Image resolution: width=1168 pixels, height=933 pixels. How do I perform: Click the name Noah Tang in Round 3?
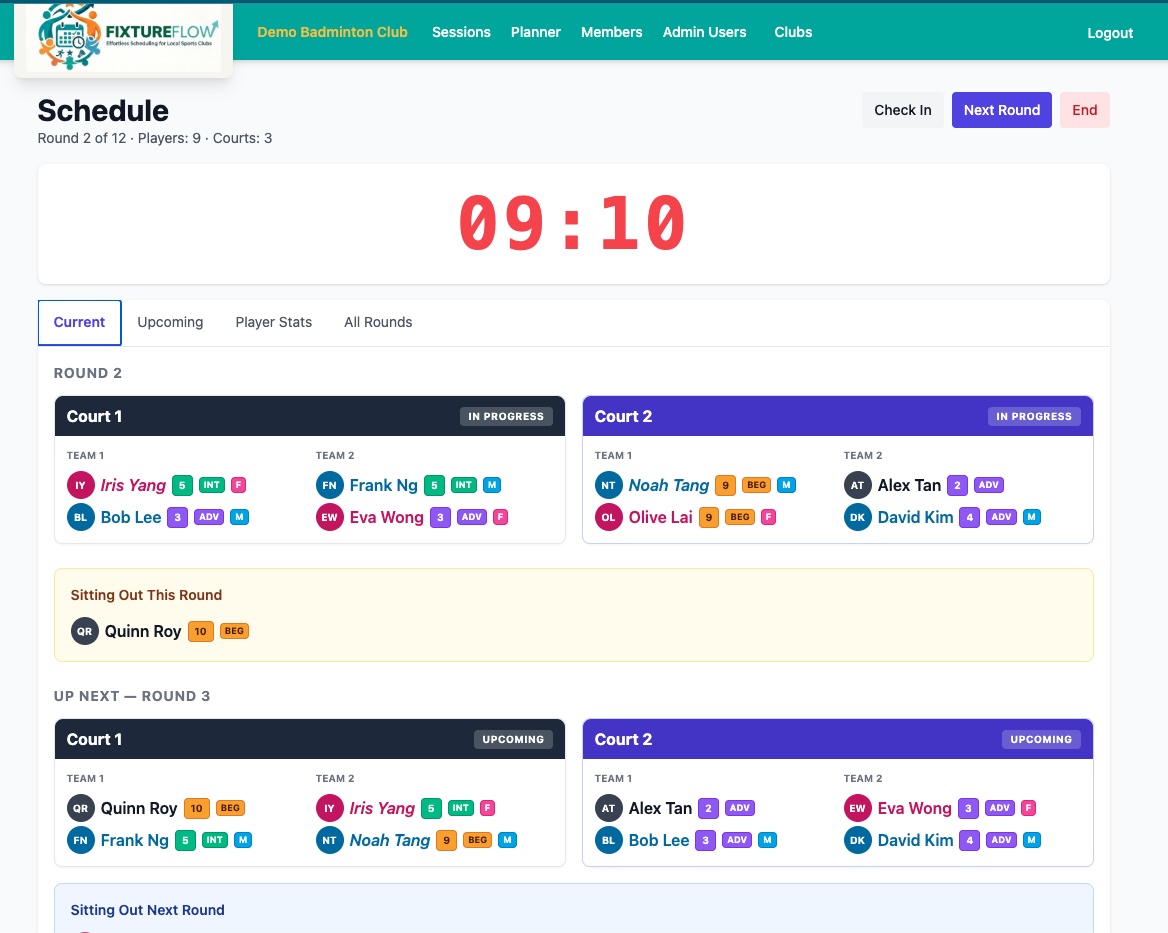tap(390, 840)
